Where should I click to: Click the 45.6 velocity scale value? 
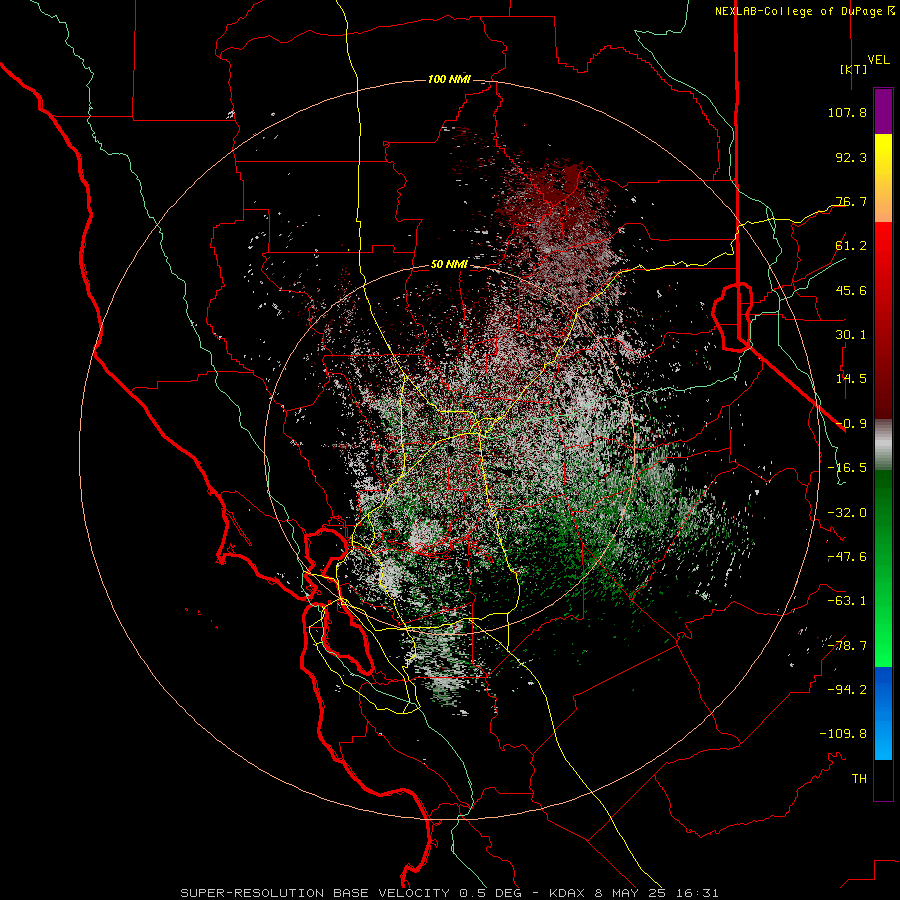click(x=851, y=290)
